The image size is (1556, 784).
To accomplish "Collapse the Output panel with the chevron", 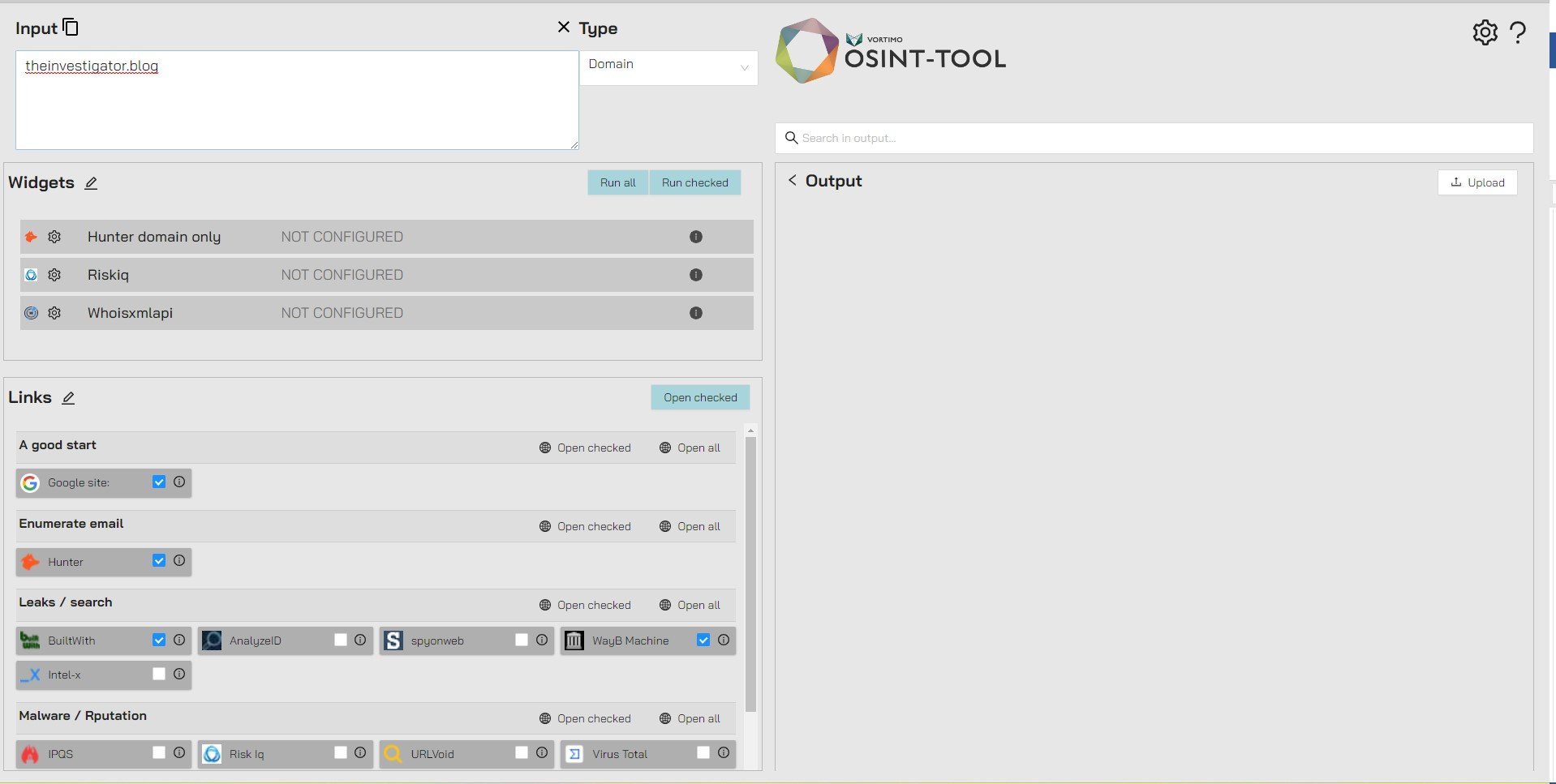I will tap(792, 180).
